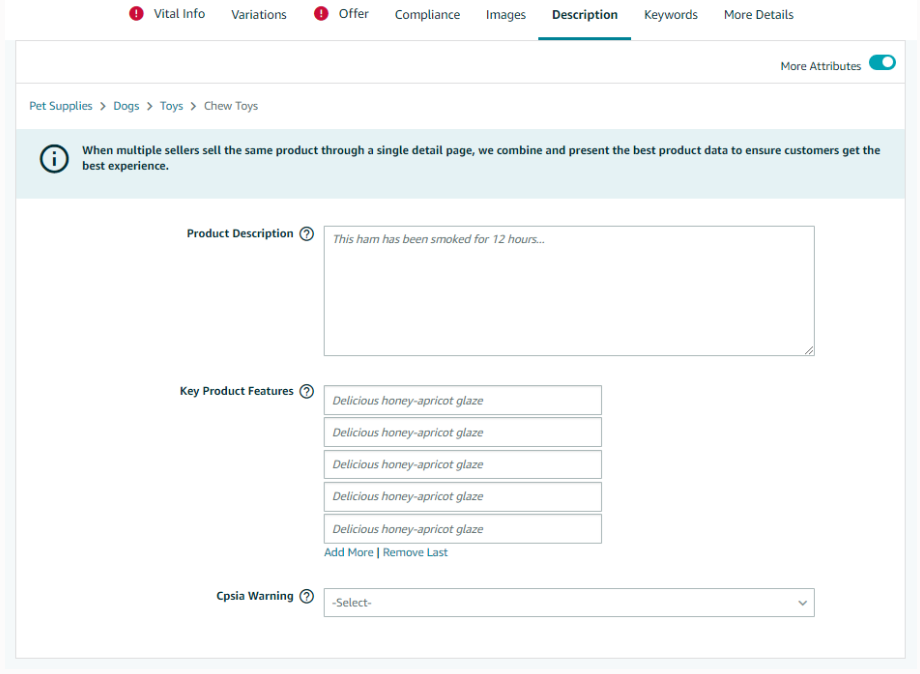The image size is (920, 674).
Task: Focus the first Key Product Features field
Action: click(x=462, y=400)
